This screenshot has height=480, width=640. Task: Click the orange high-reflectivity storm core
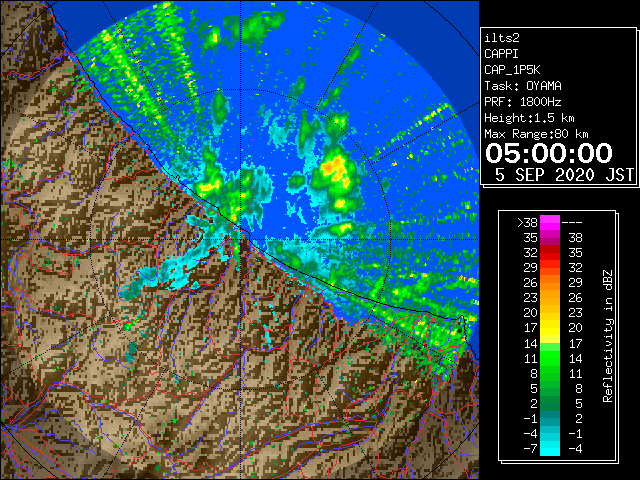(x=334, y=166)
